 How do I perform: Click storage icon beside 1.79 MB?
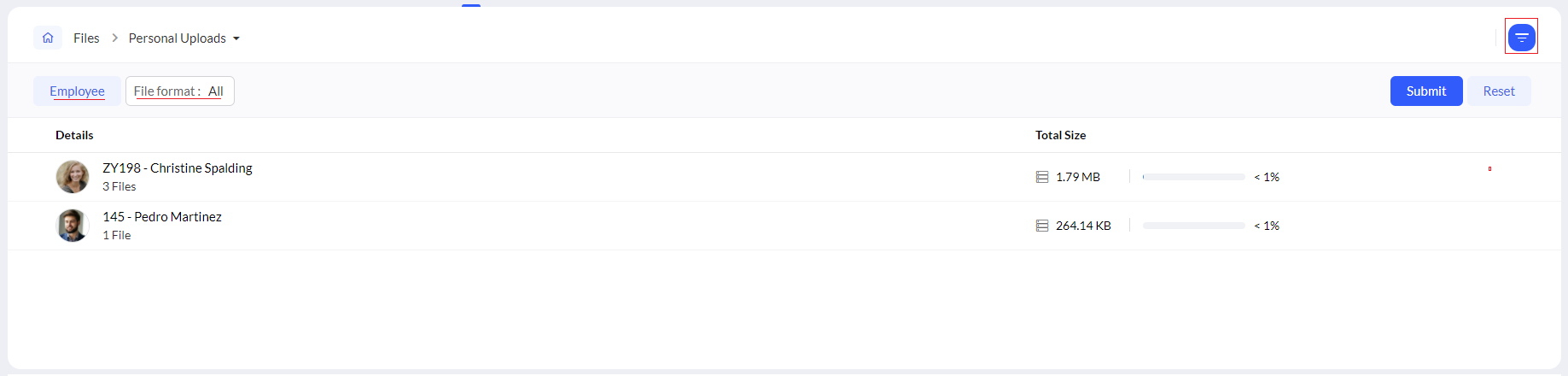tap(1042, 177)
